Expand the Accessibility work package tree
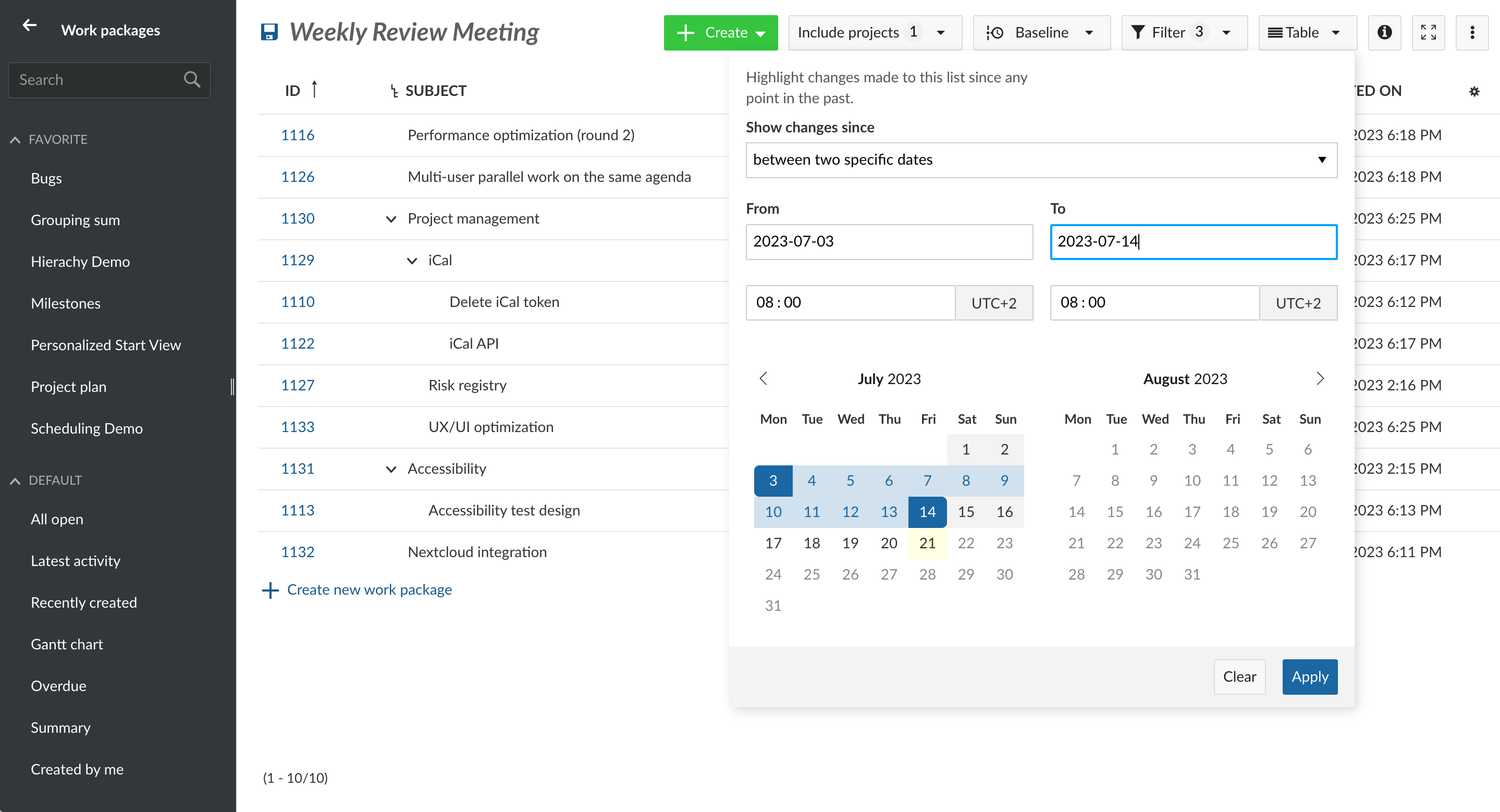Screen dimensions: 1500x812 [391, 468]
